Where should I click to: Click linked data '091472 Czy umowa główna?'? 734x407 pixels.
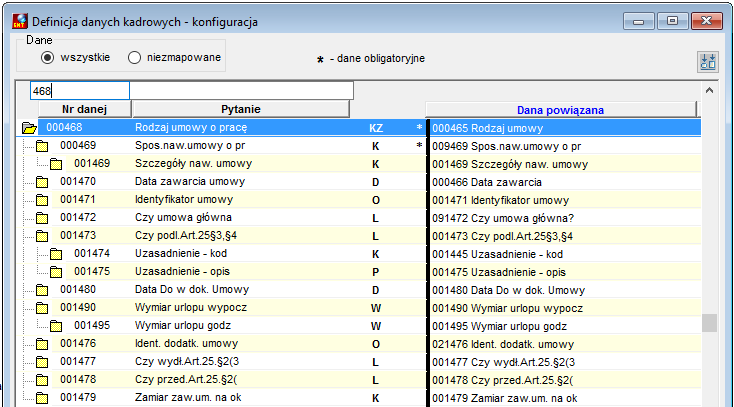[x=503, y=218]
